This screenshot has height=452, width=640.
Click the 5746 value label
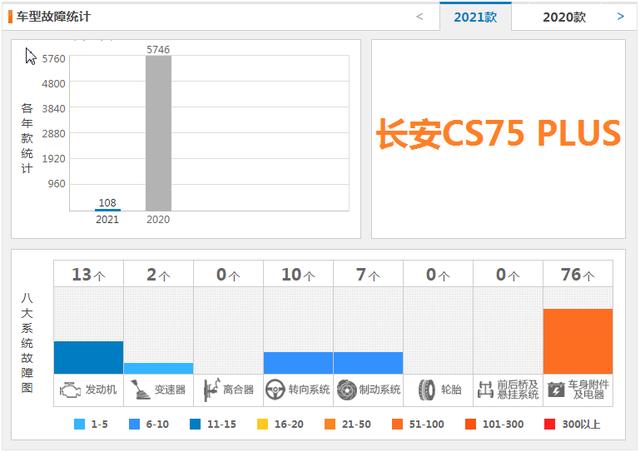tap(158, 50)
